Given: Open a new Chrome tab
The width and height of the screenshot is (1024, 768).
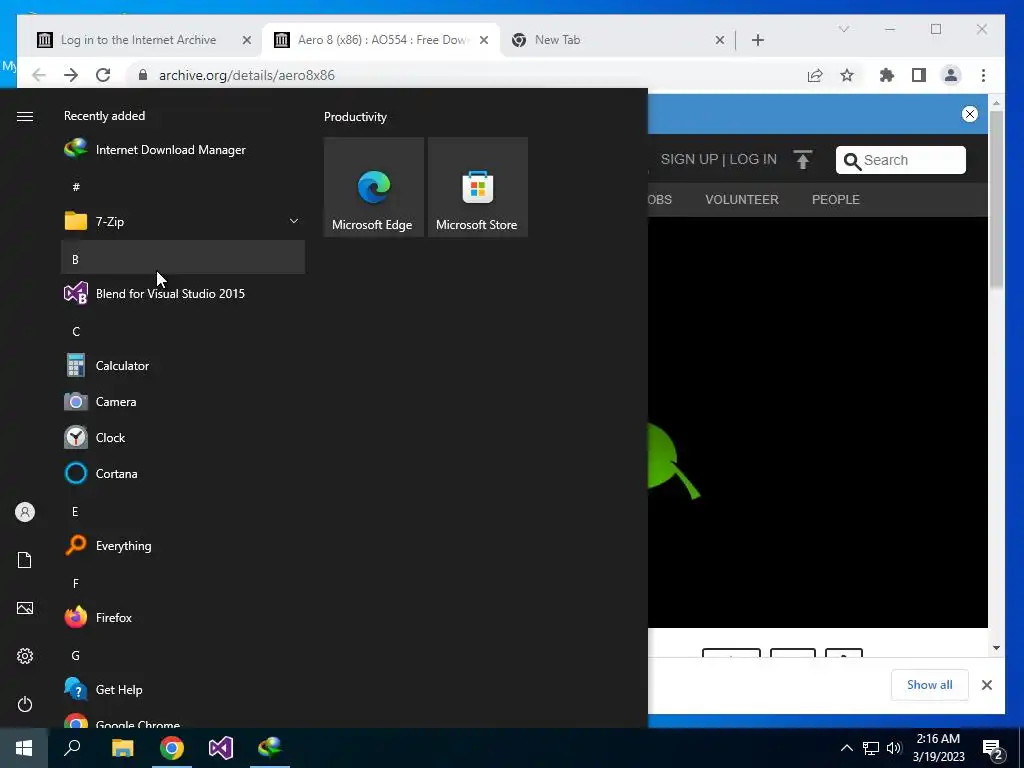Looking at the screenshot, I should point(758,40).
